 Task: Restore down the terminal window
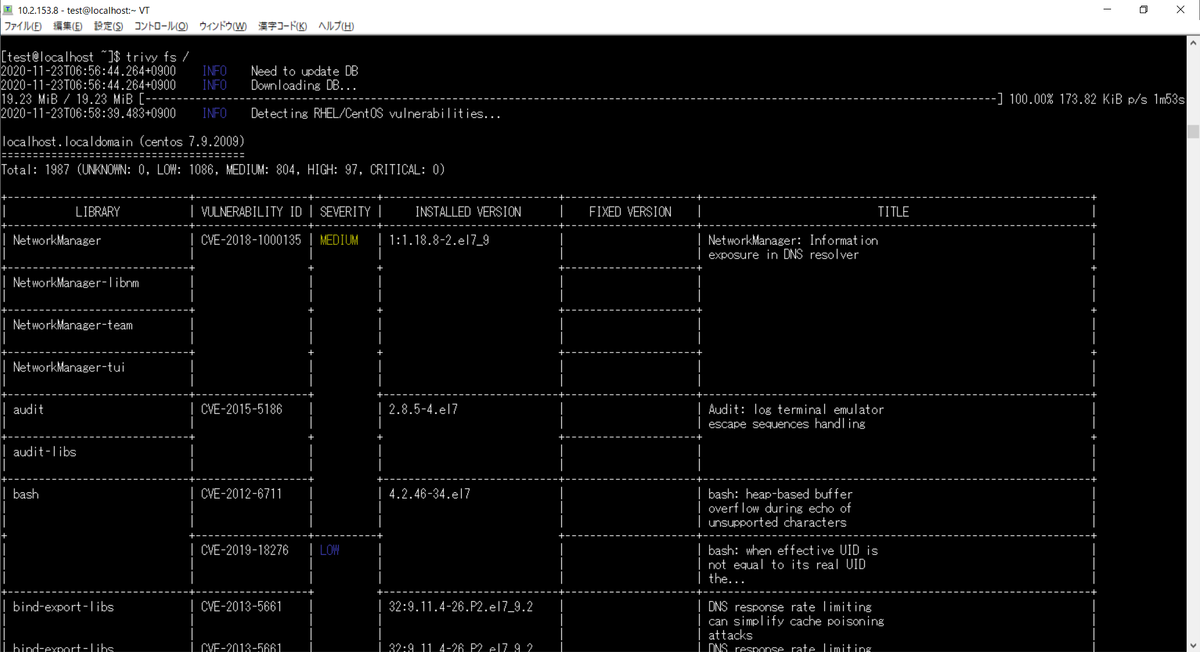pos(1143,9)
